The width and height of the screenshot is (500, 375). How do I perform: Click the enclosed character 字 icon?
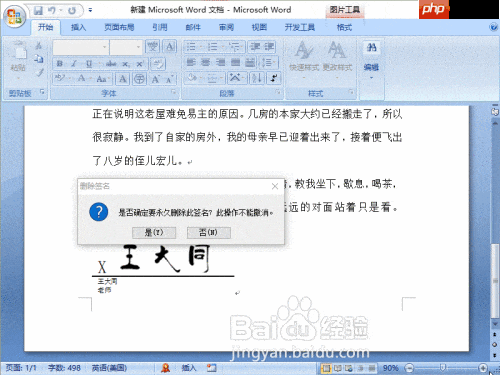click(x=139, y=79)
